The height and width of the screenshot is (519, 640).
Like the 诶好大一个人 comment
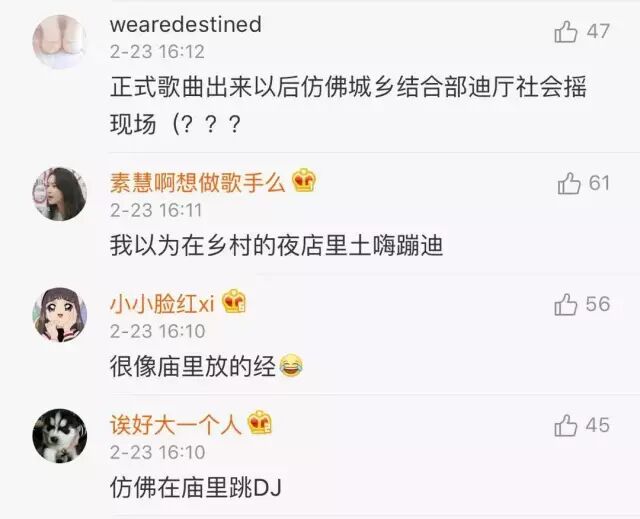[x=566, y=426]
